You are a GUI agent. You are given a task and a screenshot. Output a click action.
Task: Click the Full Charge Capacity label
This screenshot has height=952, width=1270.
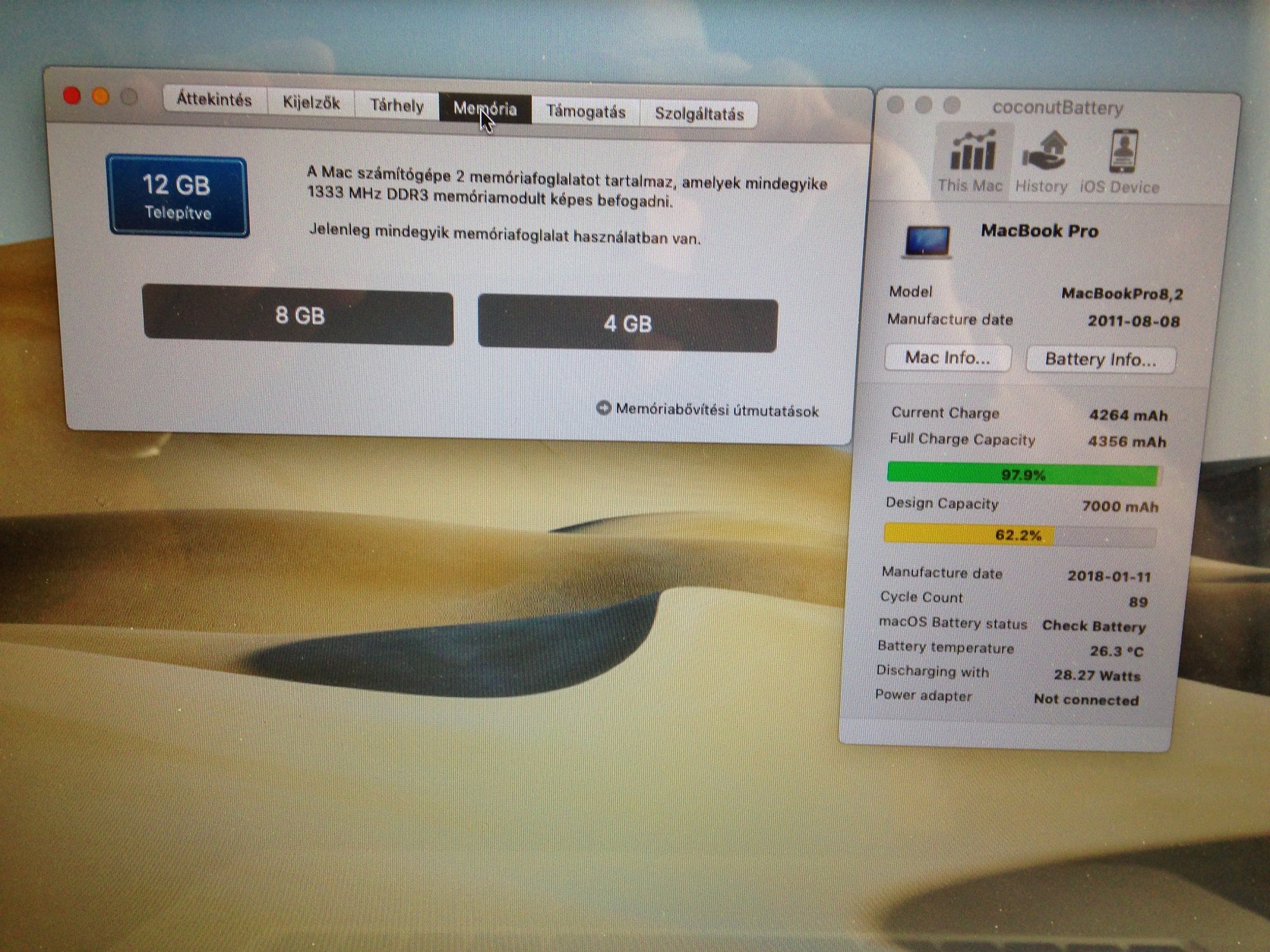click(962, 439)
